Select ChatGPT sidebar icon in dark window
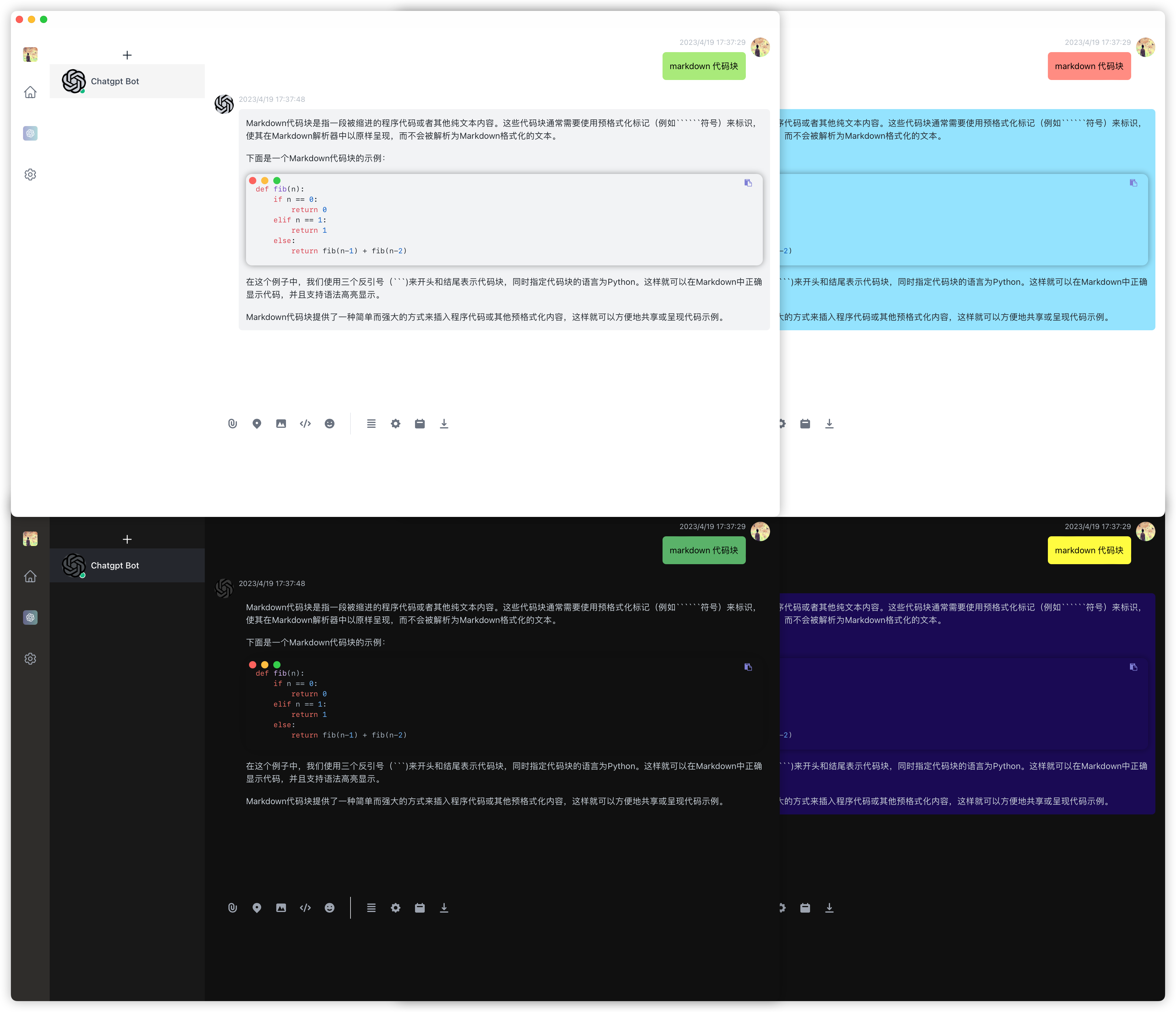Image resolution: width=1176 pixels, height=1012 pixels. [30, 618]
